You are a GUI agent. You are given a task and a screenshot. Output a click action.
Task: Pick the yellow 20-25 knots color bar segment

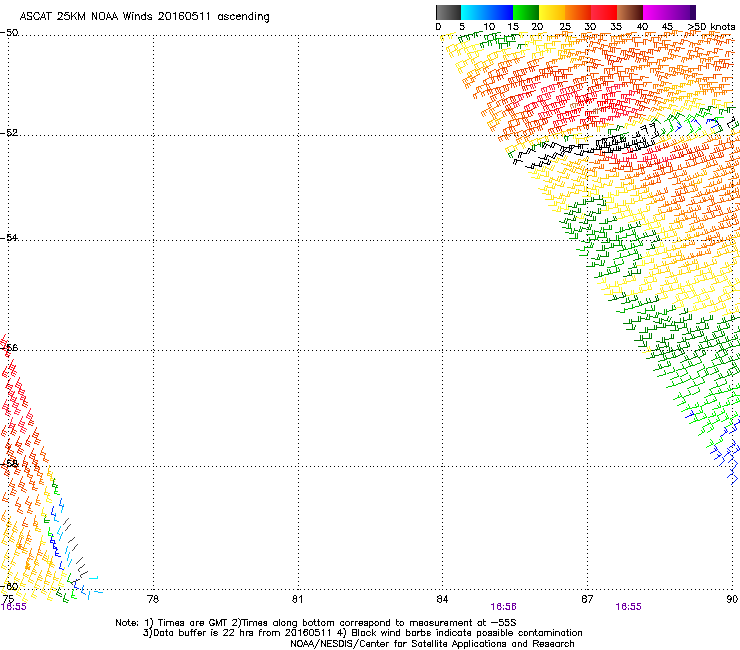552,12
